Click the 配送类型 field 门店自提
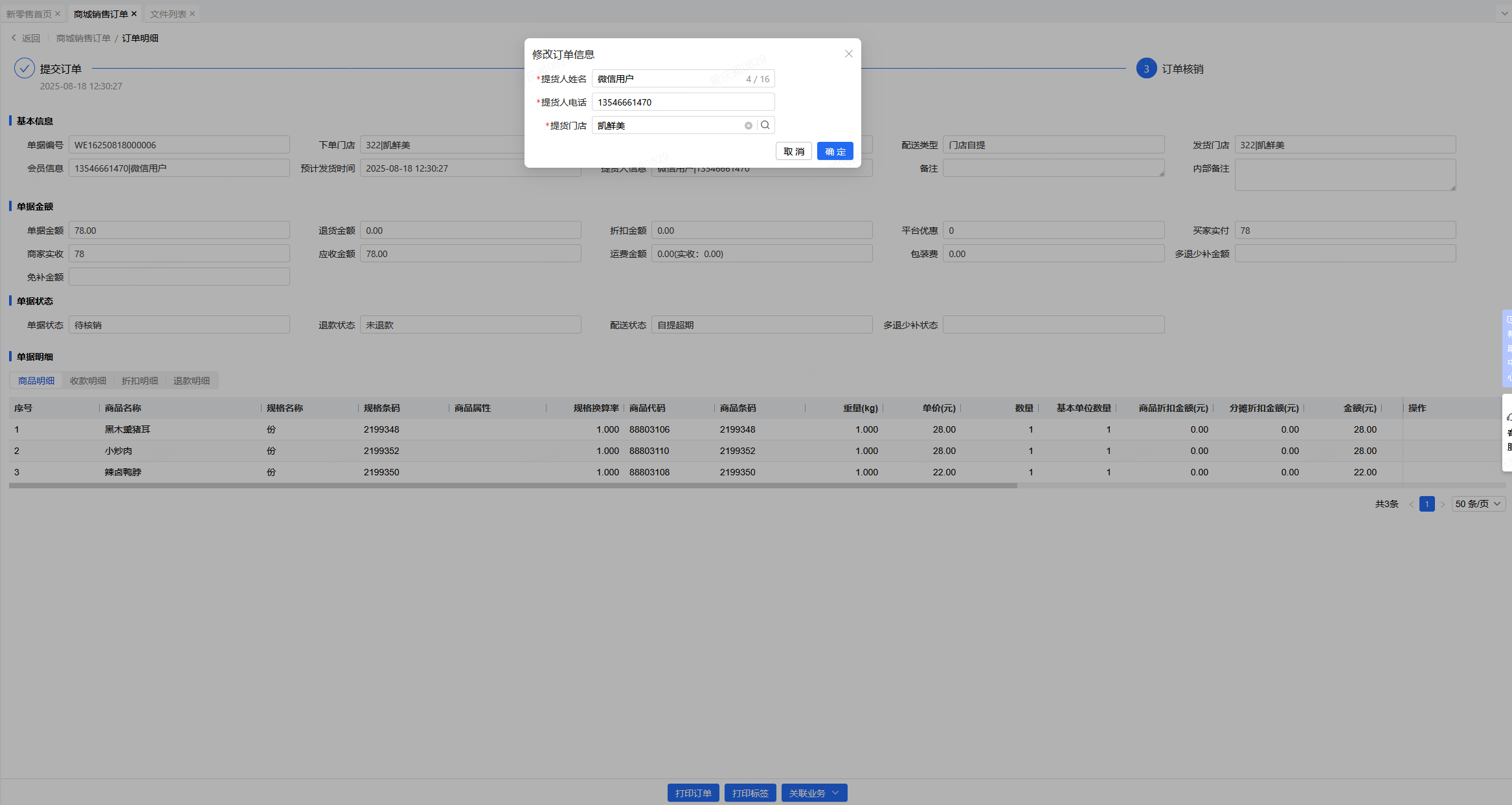Screen dimensions: 1512x805 [x=1054, y=145]
